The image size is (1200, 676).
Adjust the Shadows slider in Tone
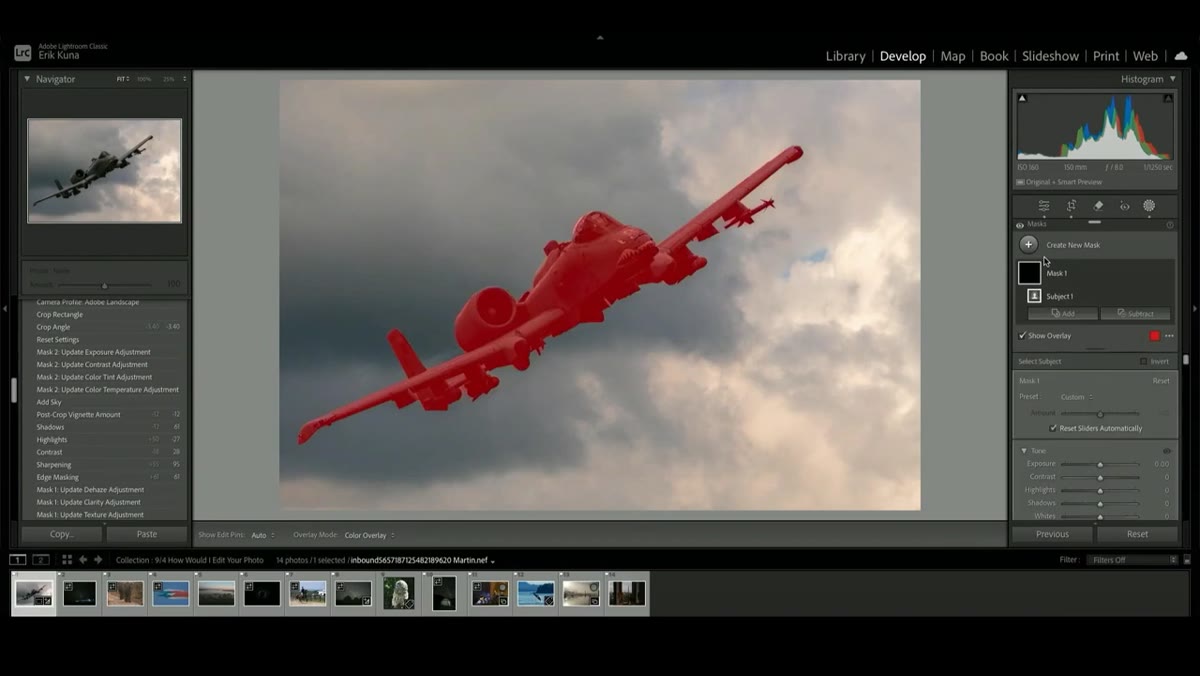click(x=1100, y=503)
